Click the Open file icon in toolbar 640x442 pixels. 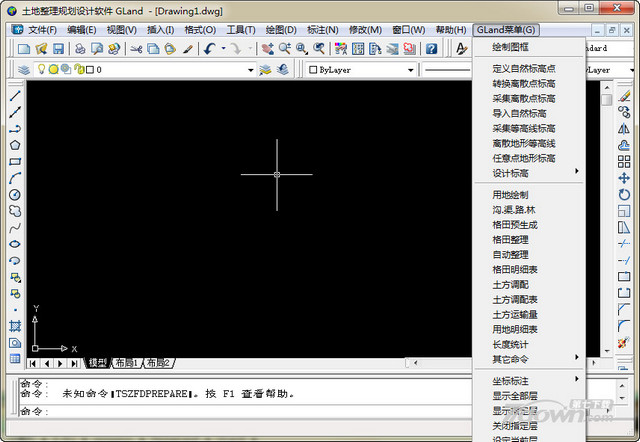coord(41,49)
